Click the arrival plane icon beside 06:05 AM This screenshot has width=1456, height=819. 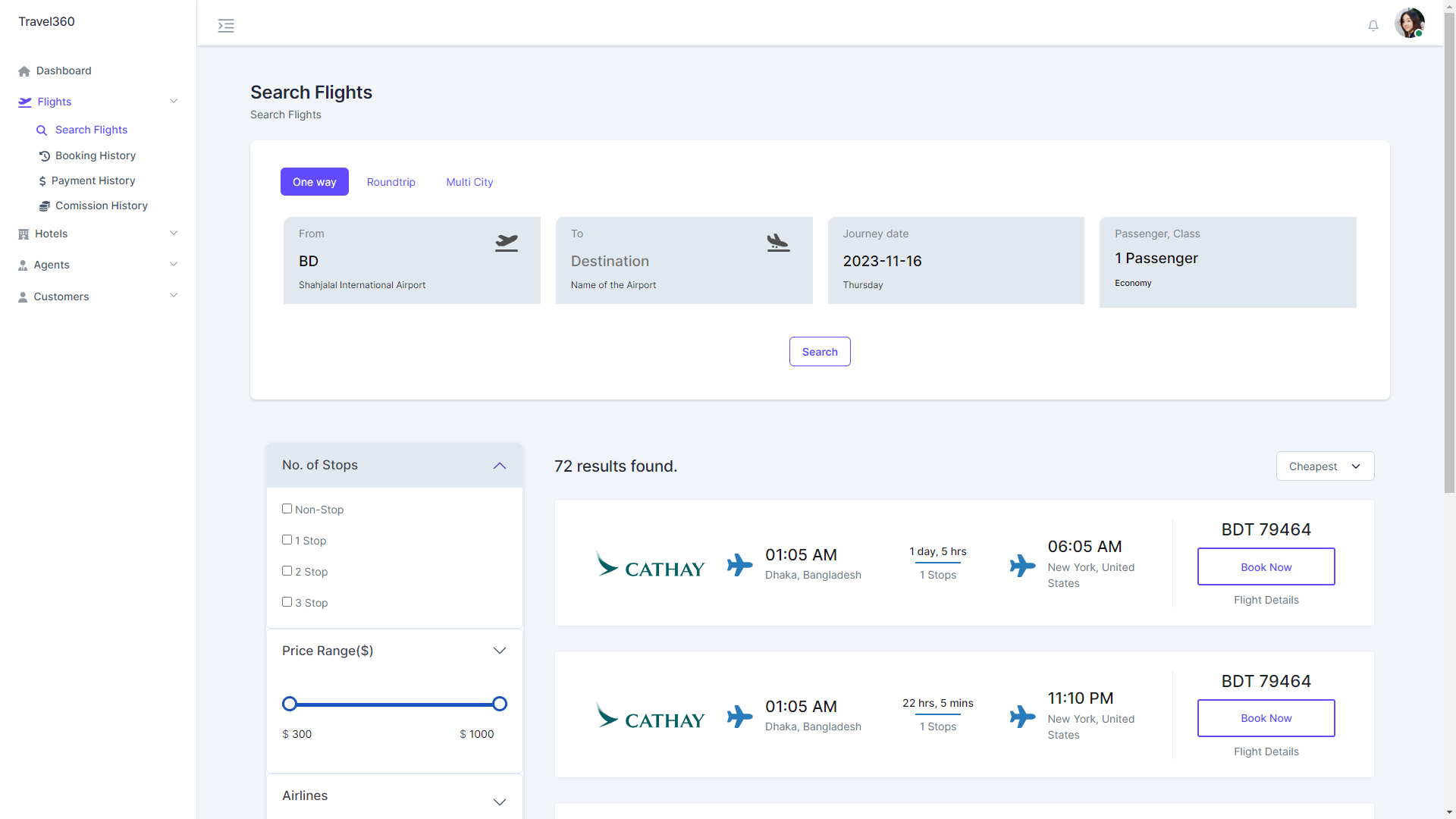click(1022, 566)
